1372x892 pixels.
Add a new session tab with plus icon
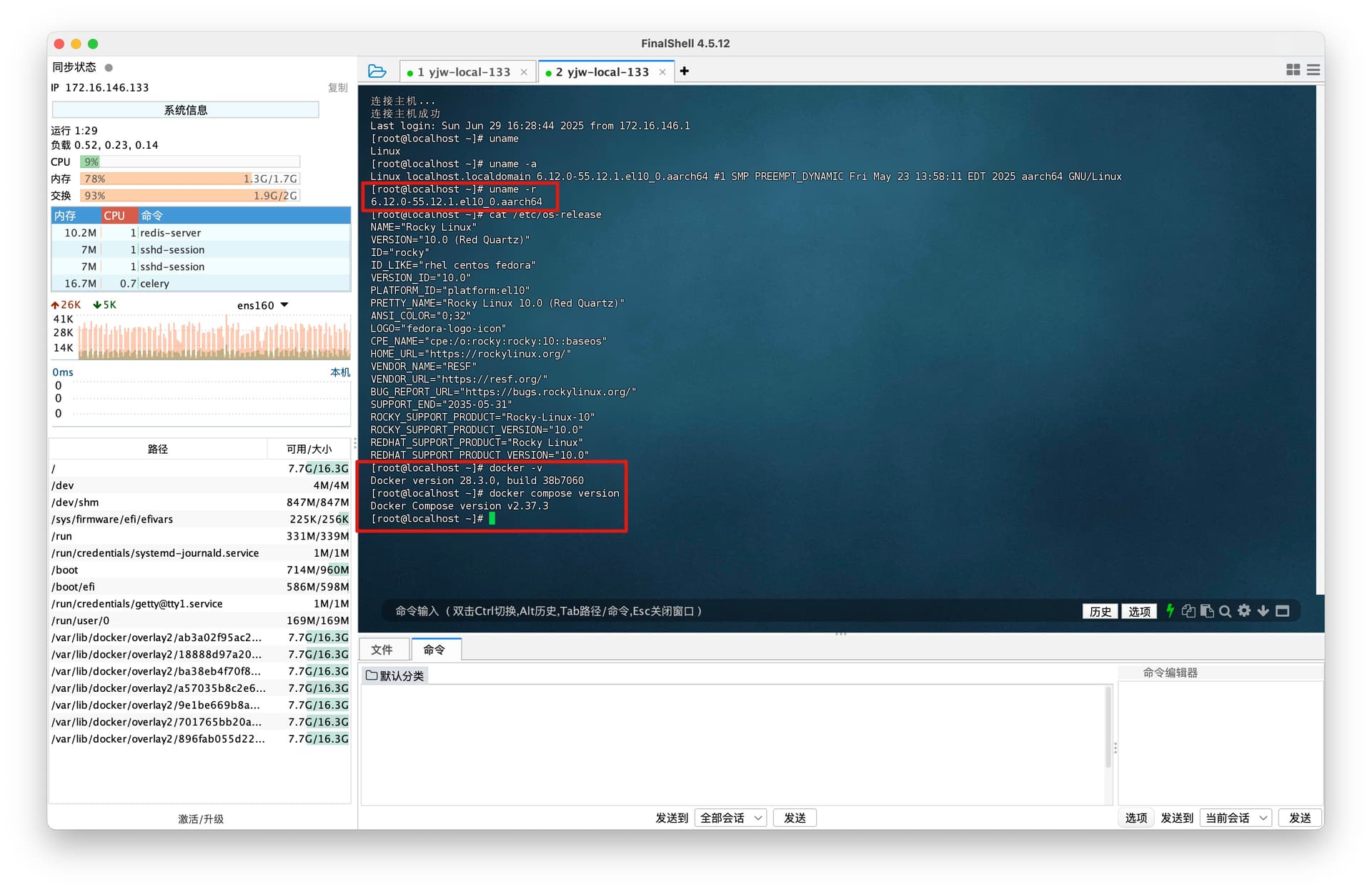tap(684, 71)
